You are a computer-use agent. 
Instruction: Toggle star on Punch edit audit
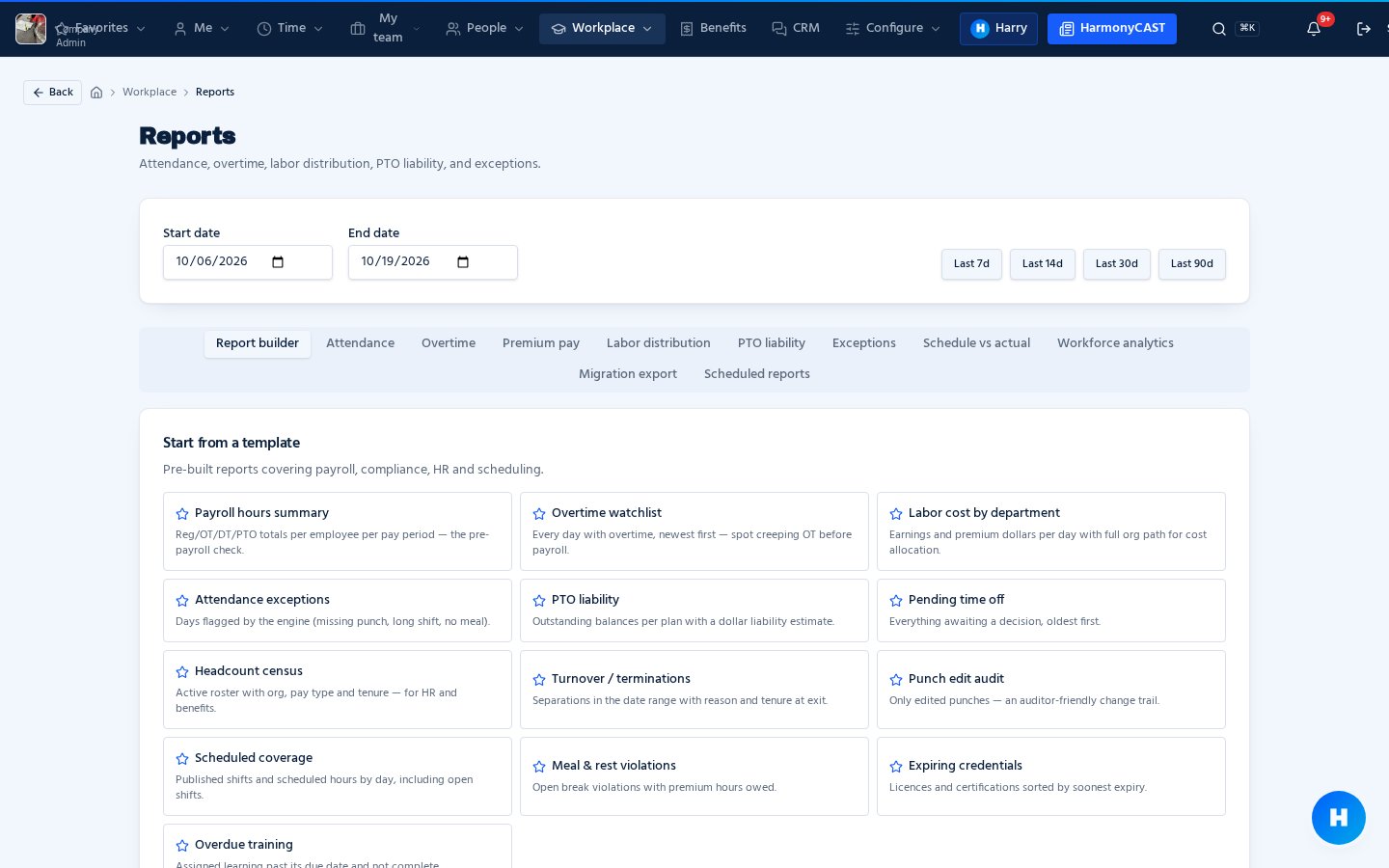click(896, 680)
